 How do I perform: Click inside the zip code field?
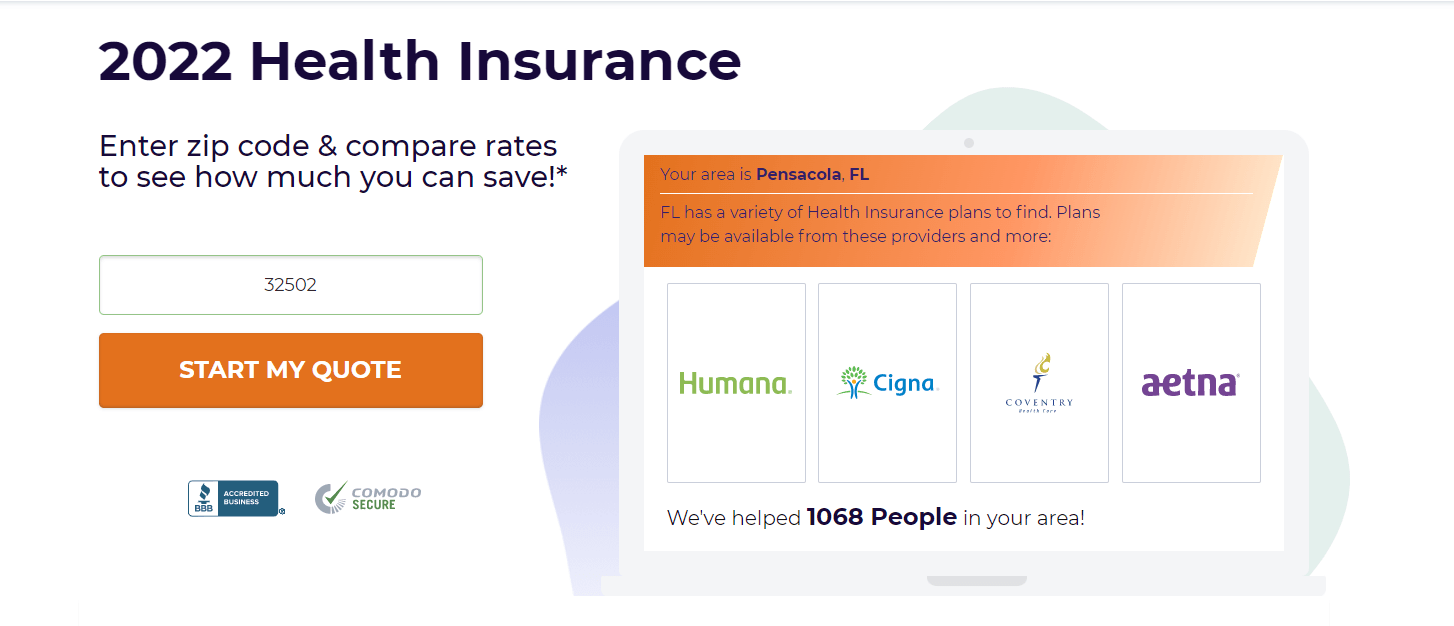coord(290,284)
